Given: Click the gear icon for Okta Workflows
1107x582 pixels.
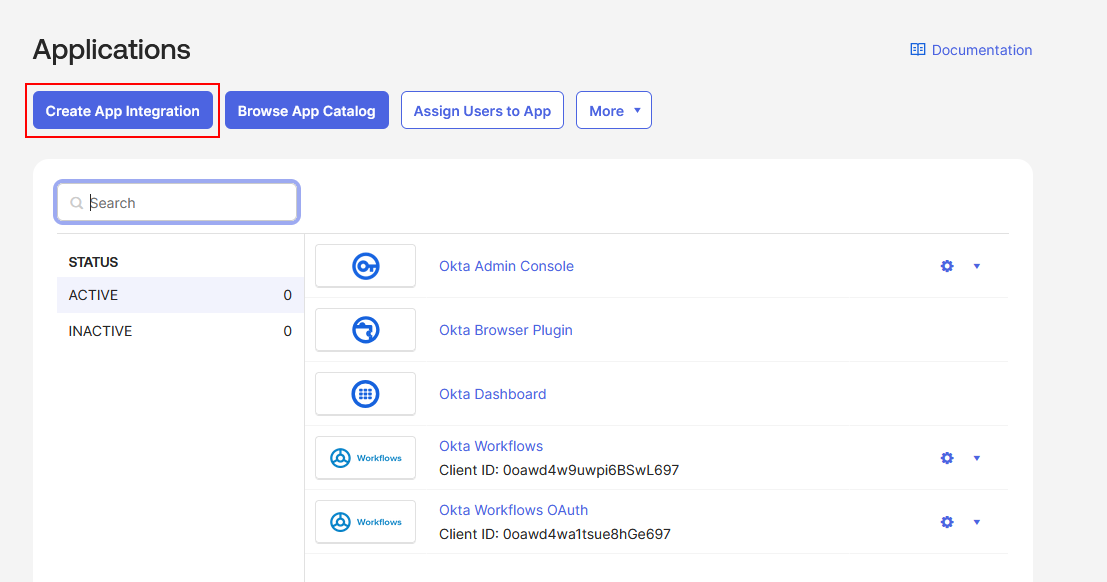Looking at the screenshot, I should point(947,458).
